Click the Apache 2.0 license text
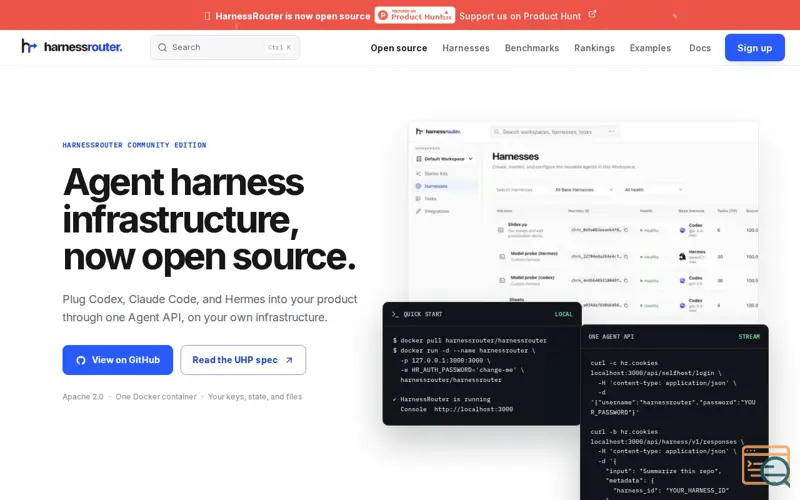Image resolution: width=800 pixels, height=500 pixels. click(83, 396)
